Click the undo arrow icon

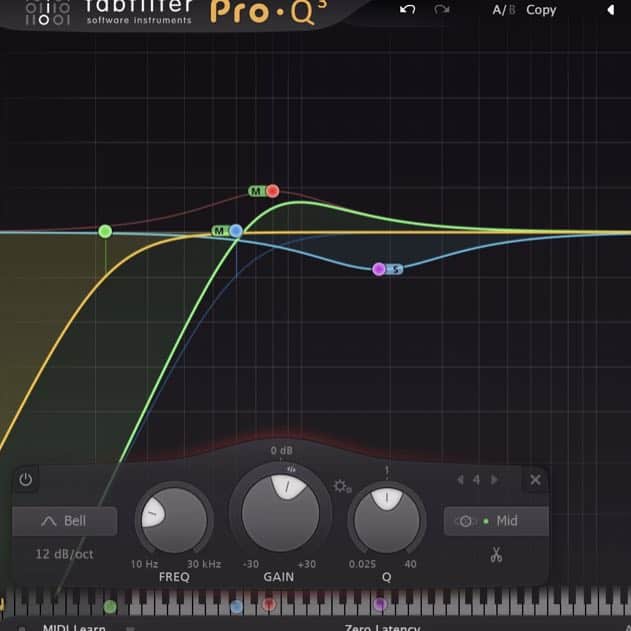coord(407,9)
